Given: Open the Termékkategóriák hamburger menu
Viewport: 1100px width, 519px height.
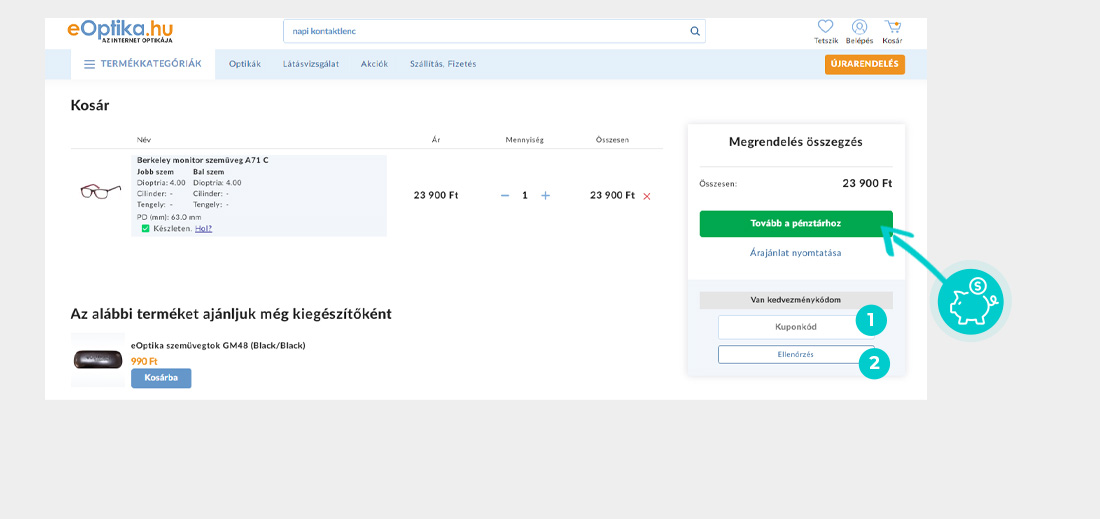Looking at the screenshot, I should [x=143, y=64].
